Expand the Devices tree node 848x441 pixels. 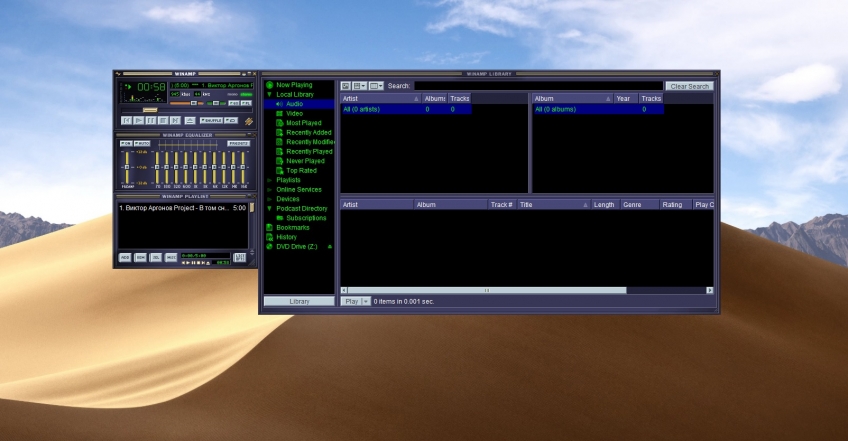[269, 199]
